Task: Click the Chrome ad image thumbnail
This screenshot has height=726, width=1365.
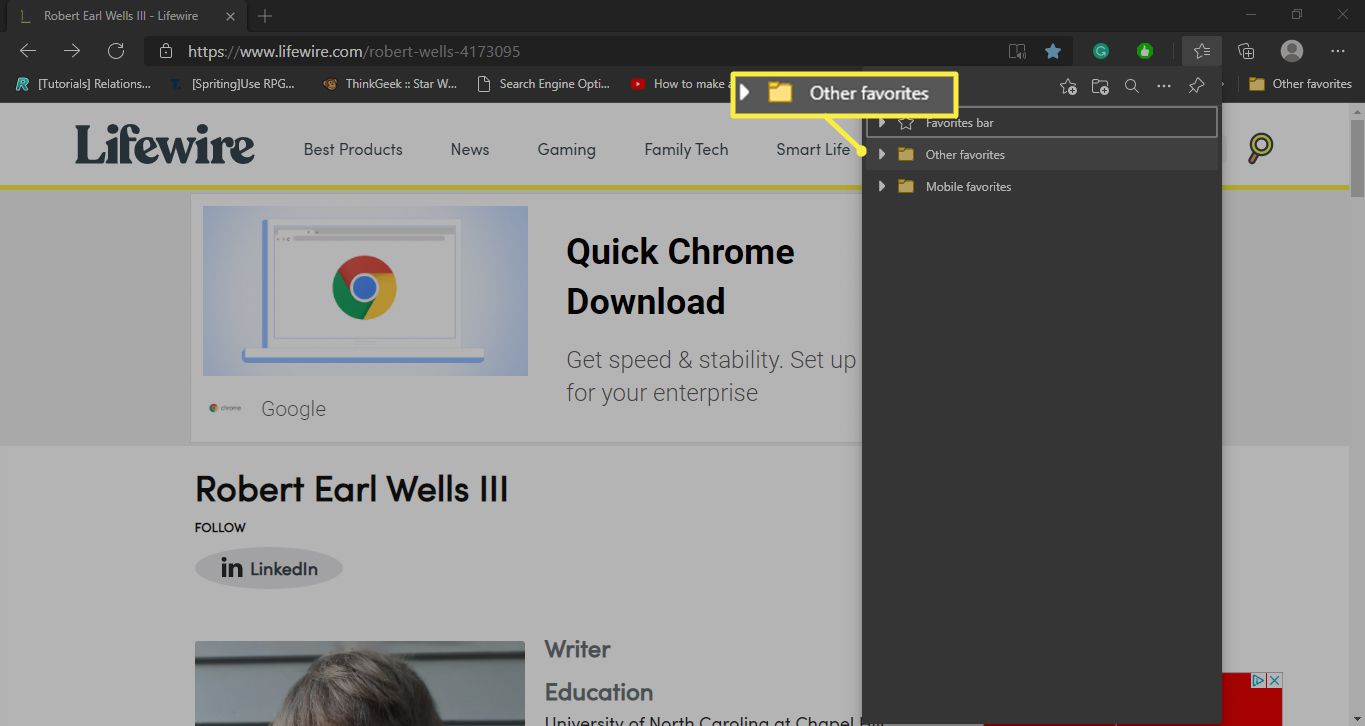Action: pyautogui.click(x=365, y=291)
